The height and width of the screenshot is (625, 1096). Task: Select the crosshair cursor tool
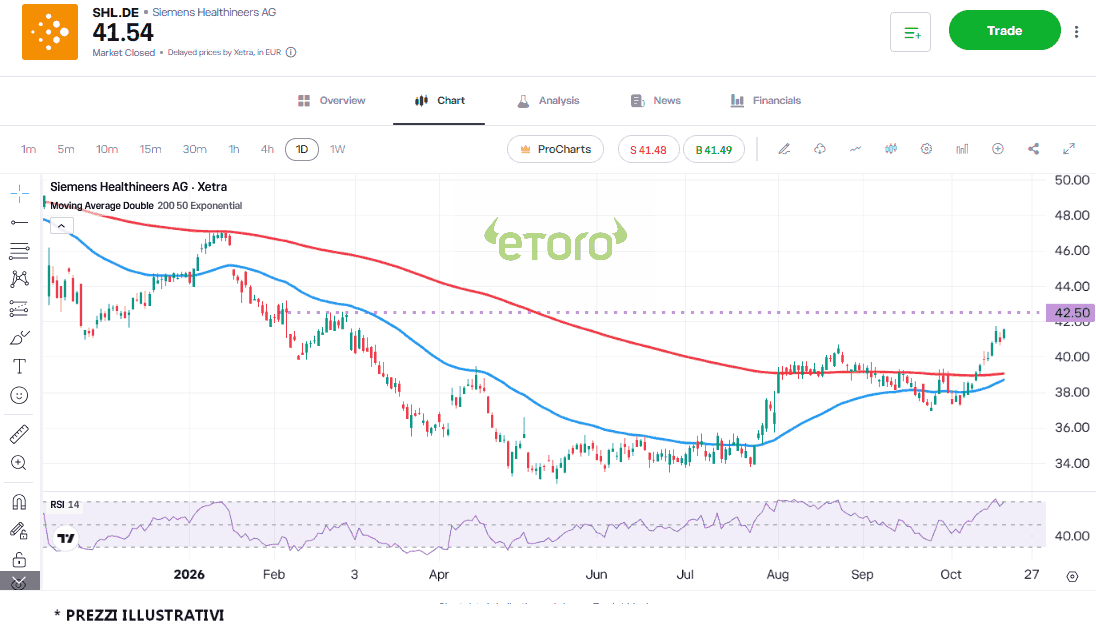pos(20,194)
